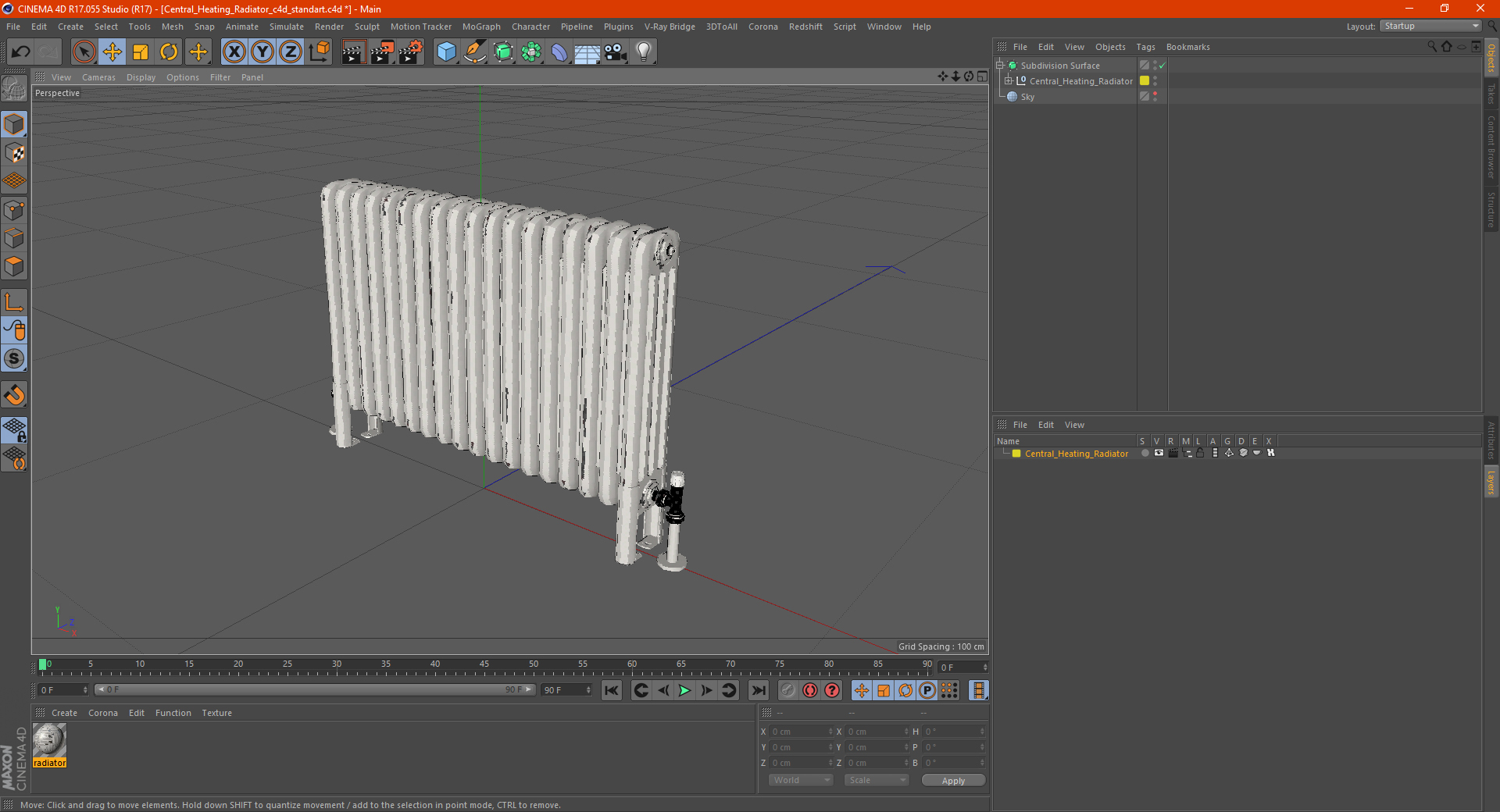
Task: Collapse Subdivision Surface tree node
Action: click(x=1000, y=66)
